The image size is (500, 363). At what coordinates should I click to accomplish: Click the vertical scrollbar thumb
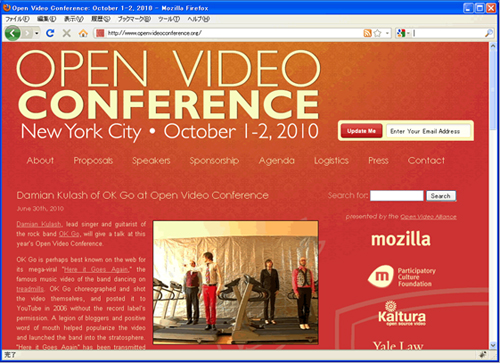pos(493,90)
